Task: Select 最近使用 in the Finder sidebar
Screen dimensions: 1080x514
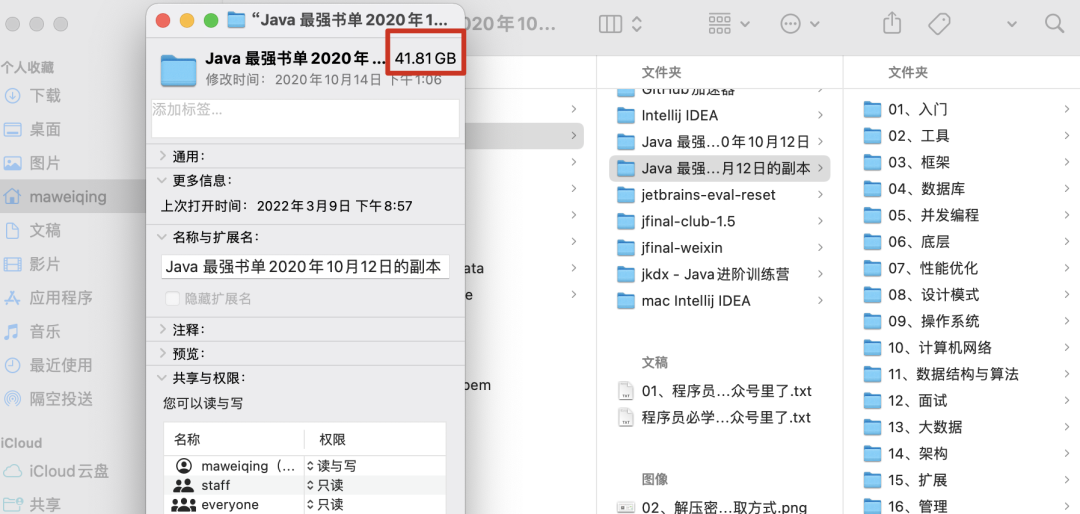Action: click(x=61, y=365)
